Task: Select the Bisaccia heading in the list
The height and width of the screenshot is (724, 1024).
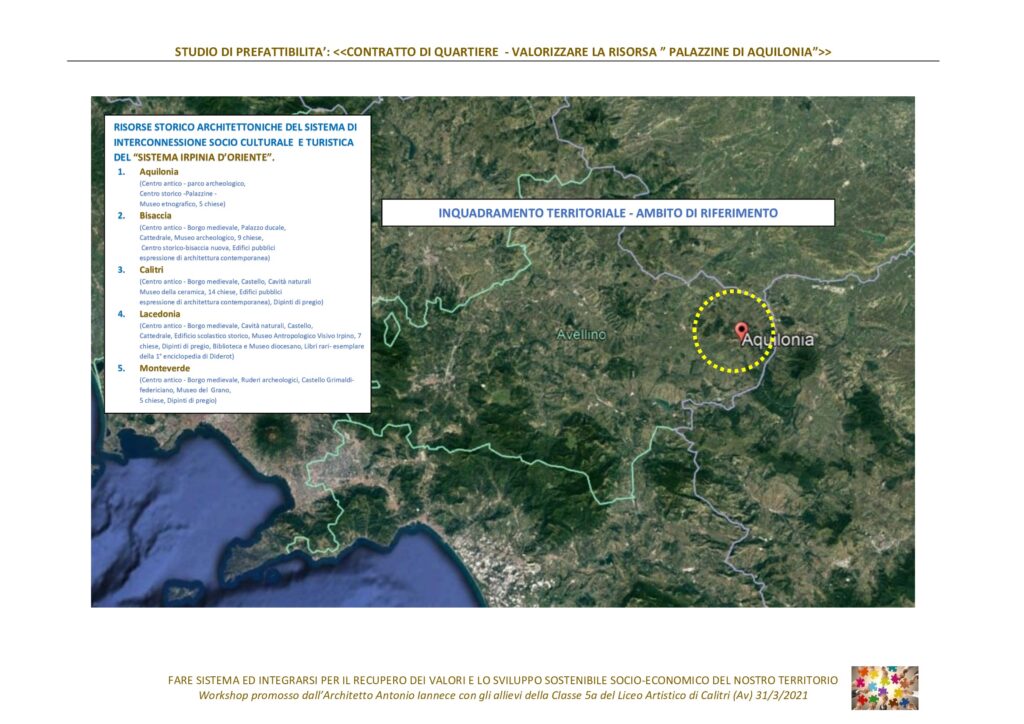Action: point(155,215)
